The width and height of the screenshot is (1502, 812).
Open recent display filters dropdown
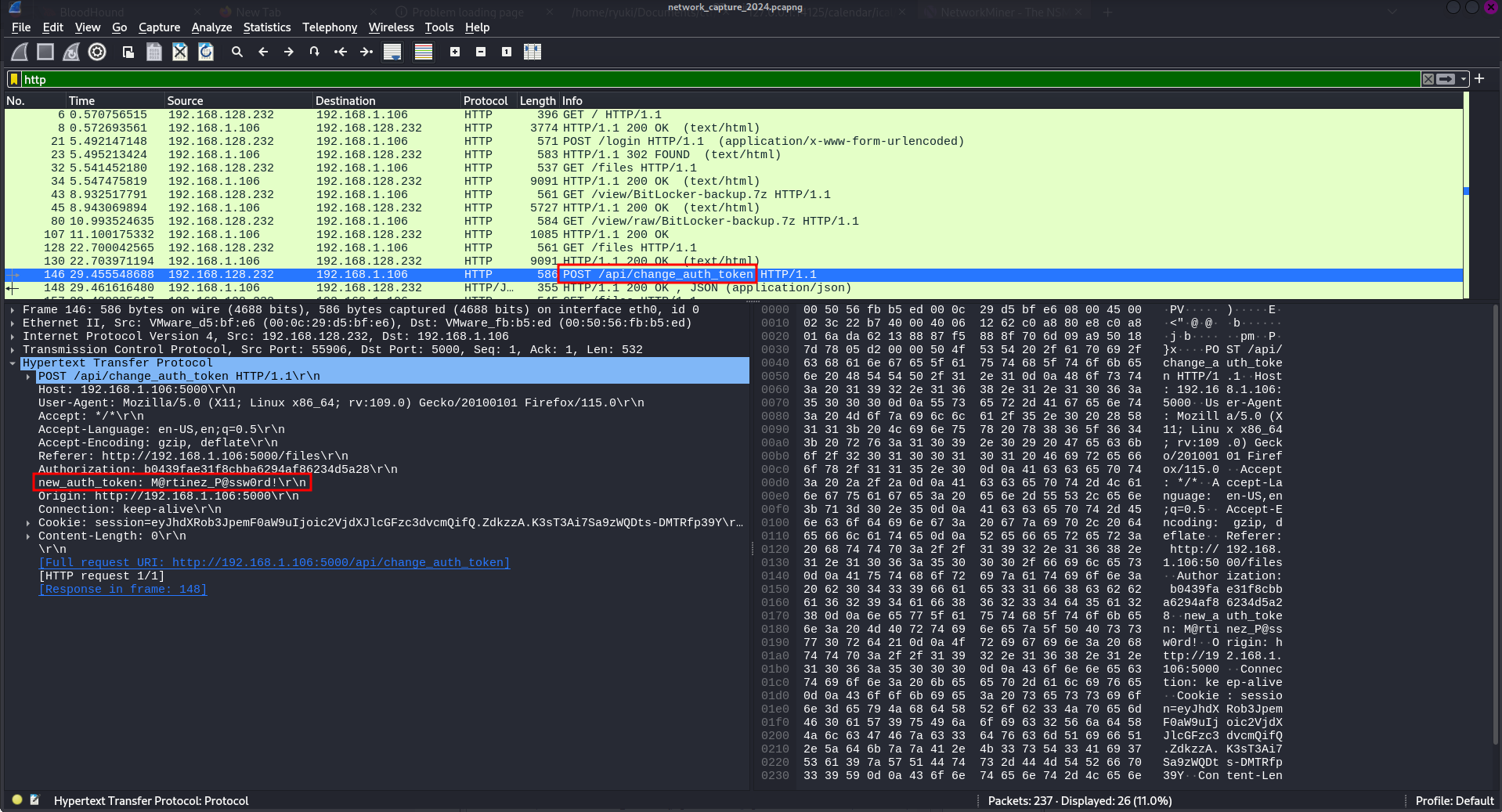tap(1464, 79)
